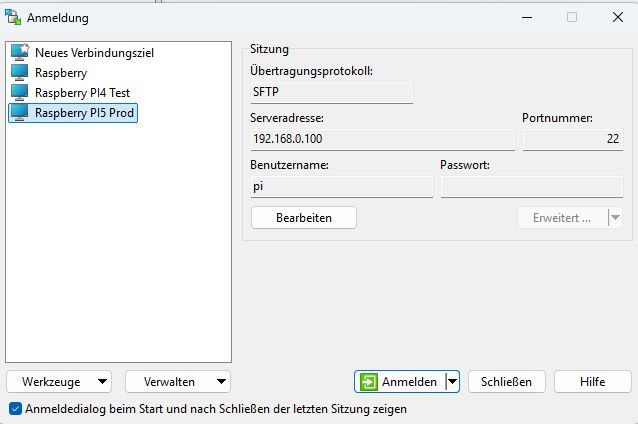
Task: Open the Verwalten dropdown menu
Action: point(177,381)
